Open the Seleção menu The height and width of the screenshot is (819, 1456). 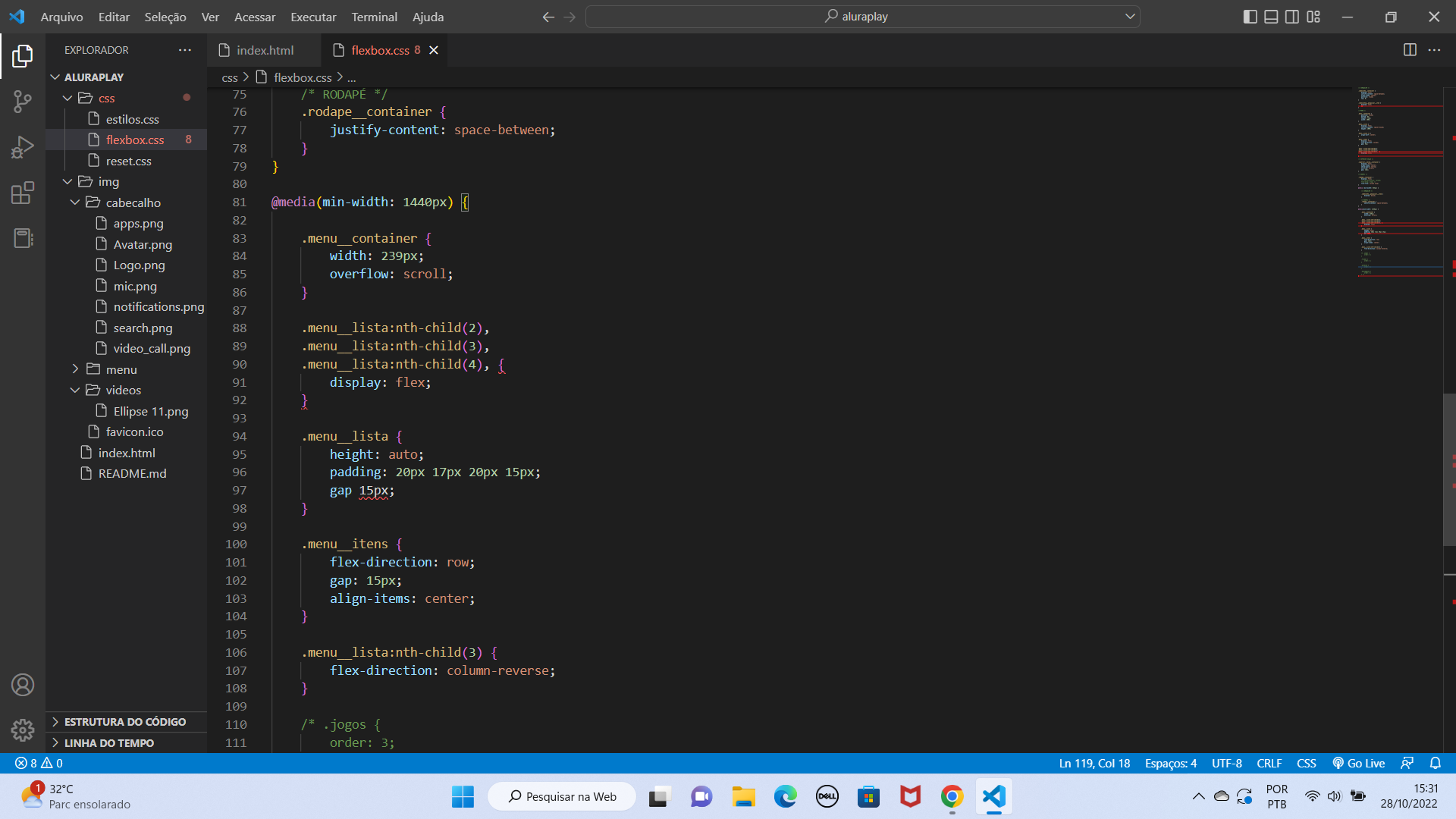click(165, 17)
